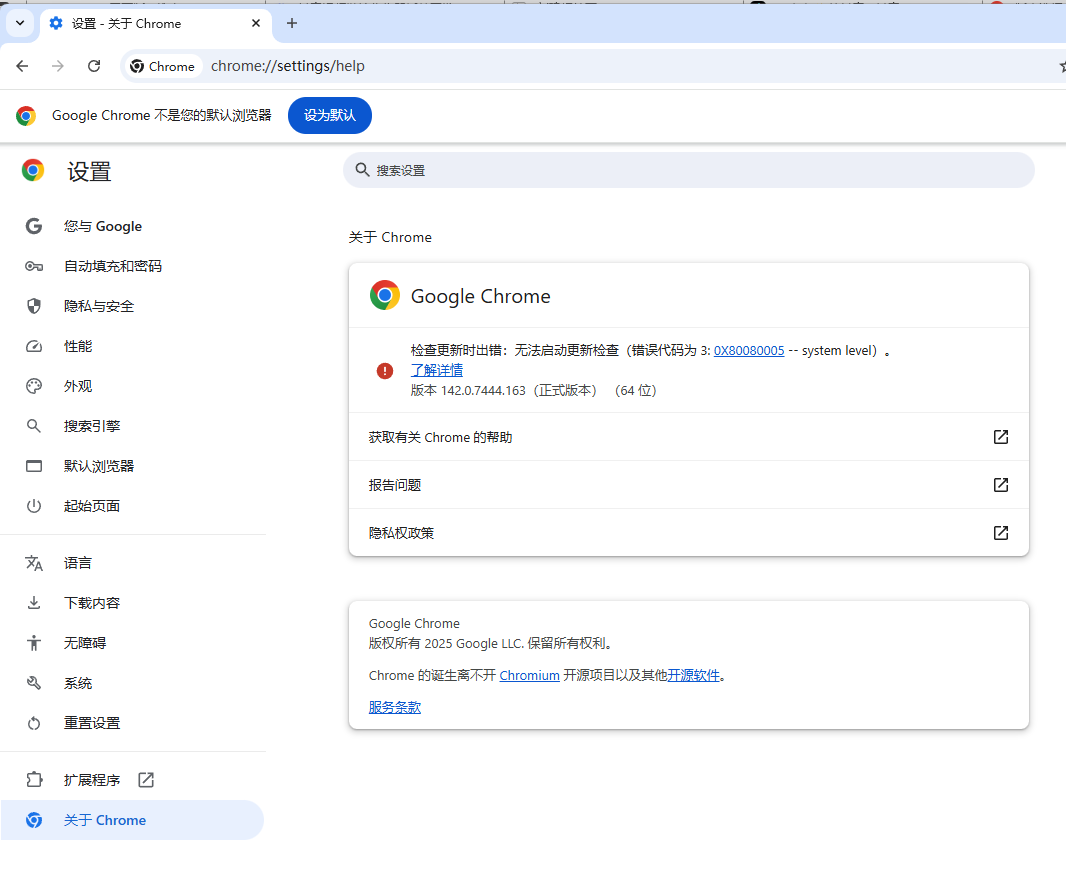Open 扩展程序 extensions page
Viewport: 1066px width, 870px height.
[133, 780]
